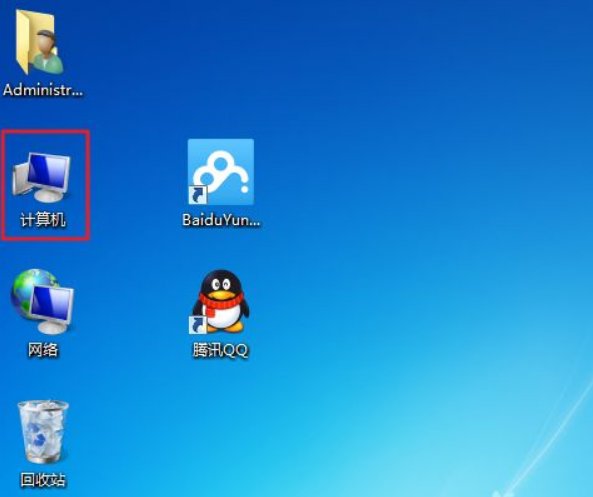Click the 'Administr...' label text
The width and height of the screenshot is (593, 497).
[43, 90]
